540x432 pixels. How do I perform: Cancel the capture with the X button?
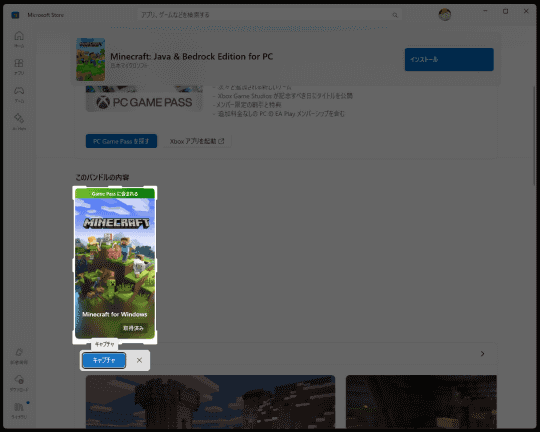(139, 360)
